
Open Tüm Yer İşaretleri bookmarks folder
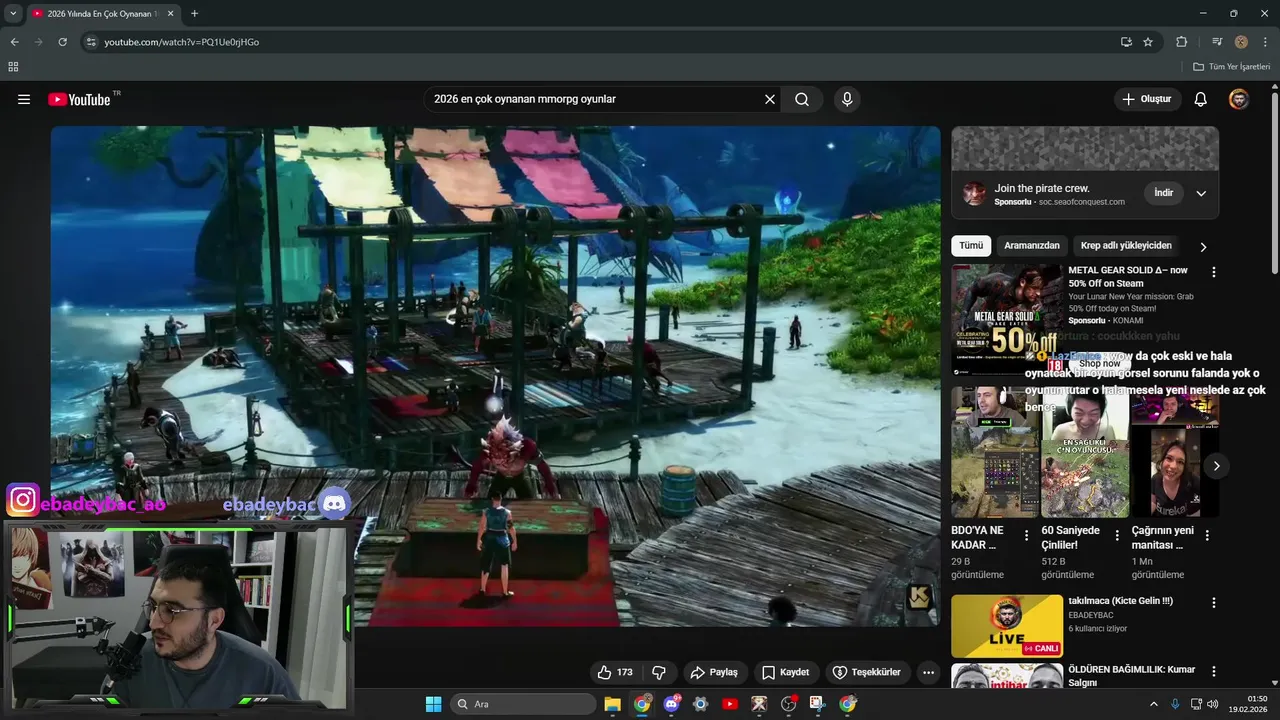[x=1232, y=67]
